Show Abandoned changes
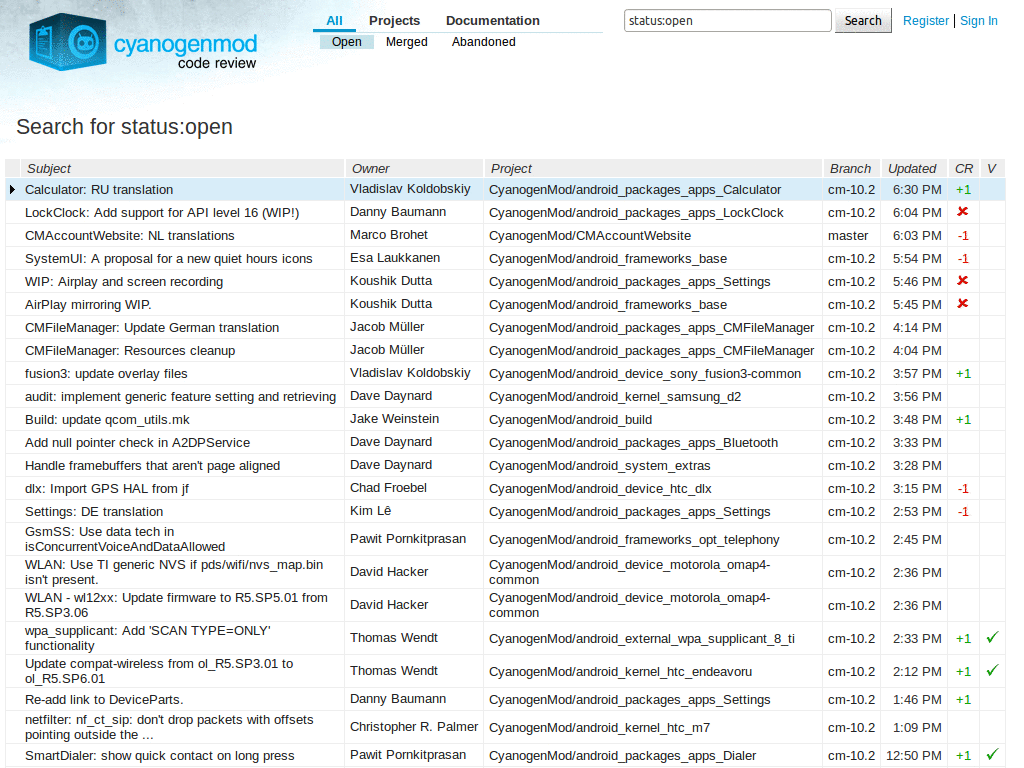This screenshot has height=768, width=1024. 484,42
